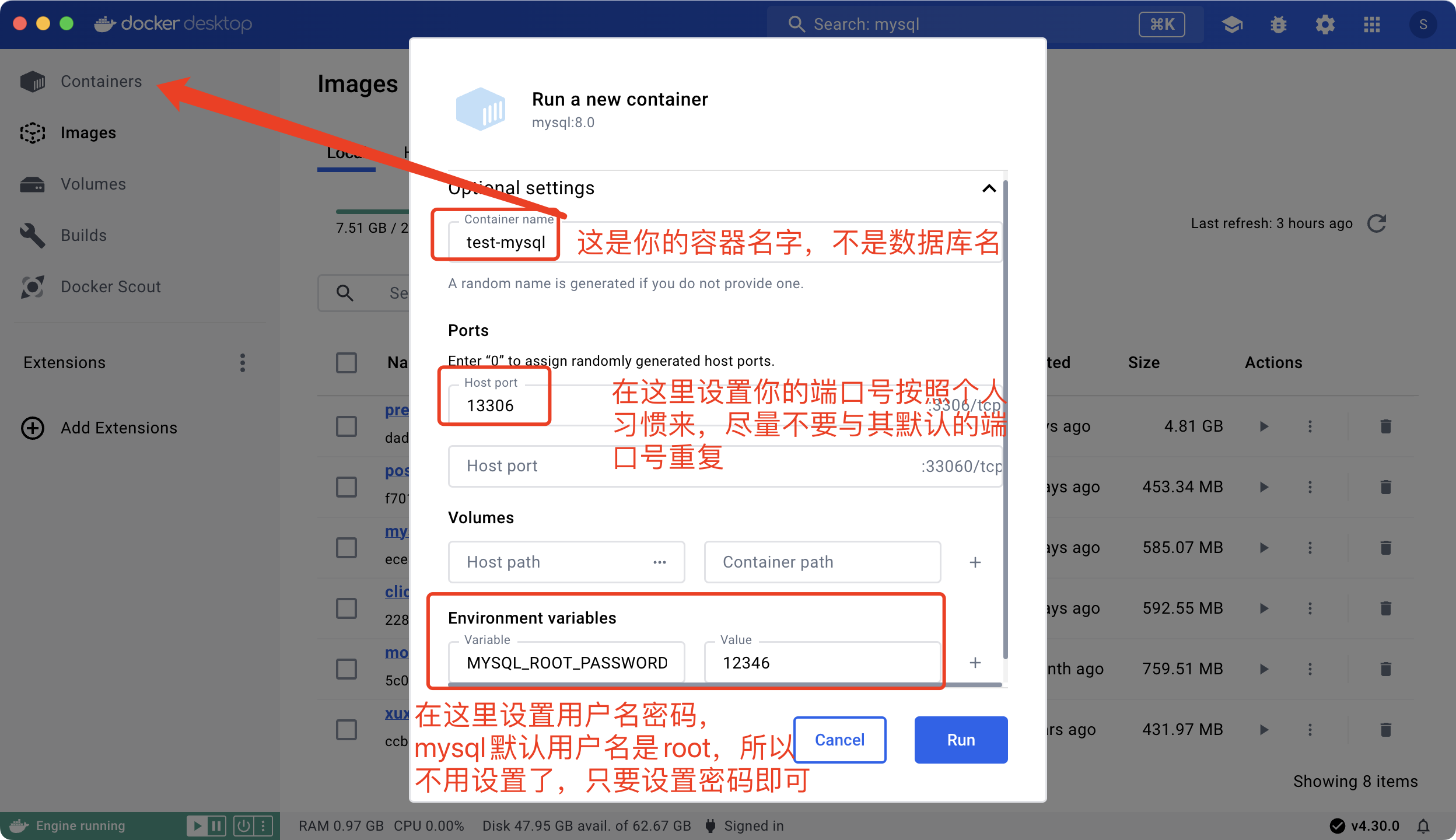Toggle the select-all images checkbox

click(346, 362)
